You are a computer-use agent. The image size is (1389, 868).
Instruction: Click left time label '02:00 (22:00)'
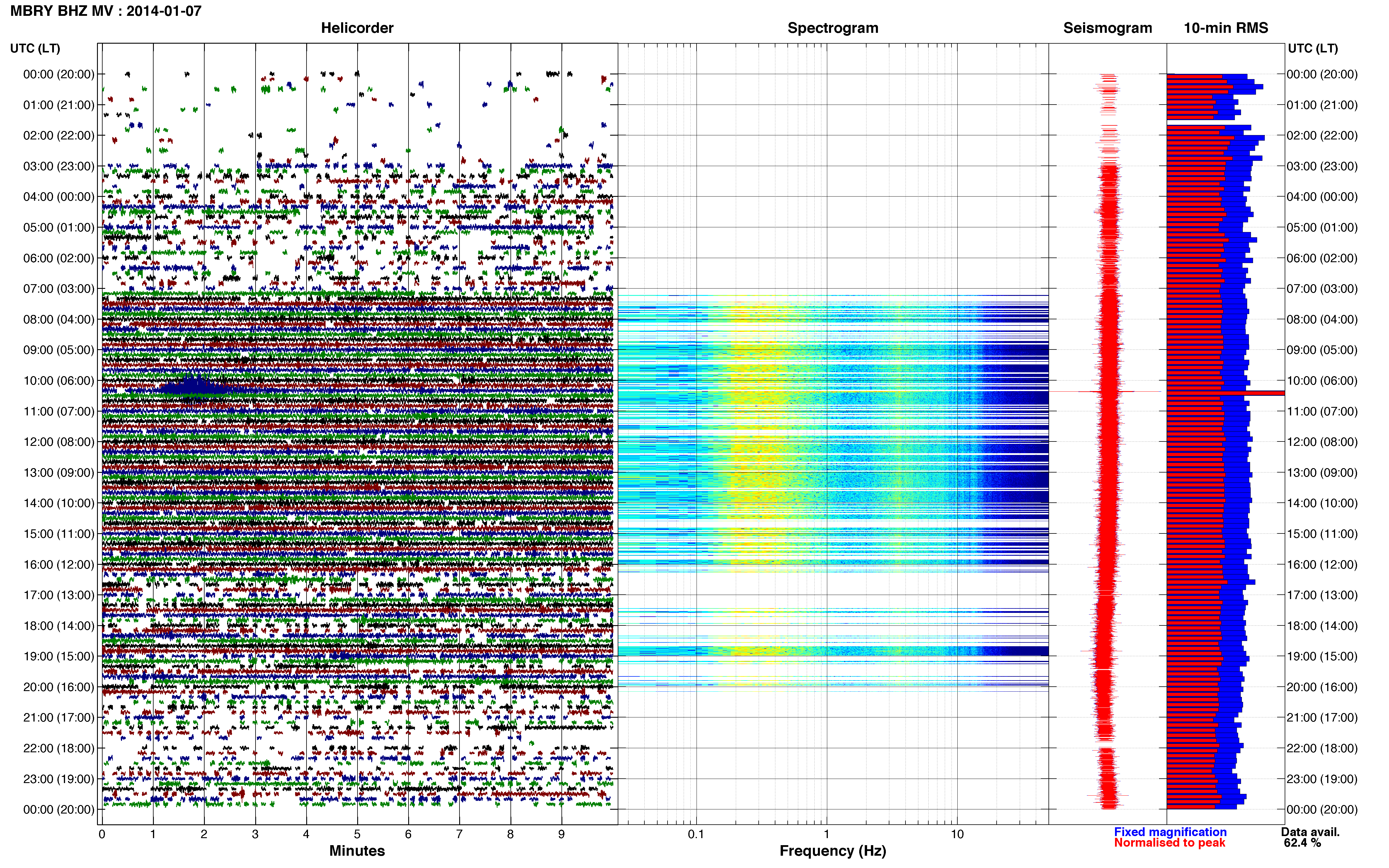coord(59,135)
